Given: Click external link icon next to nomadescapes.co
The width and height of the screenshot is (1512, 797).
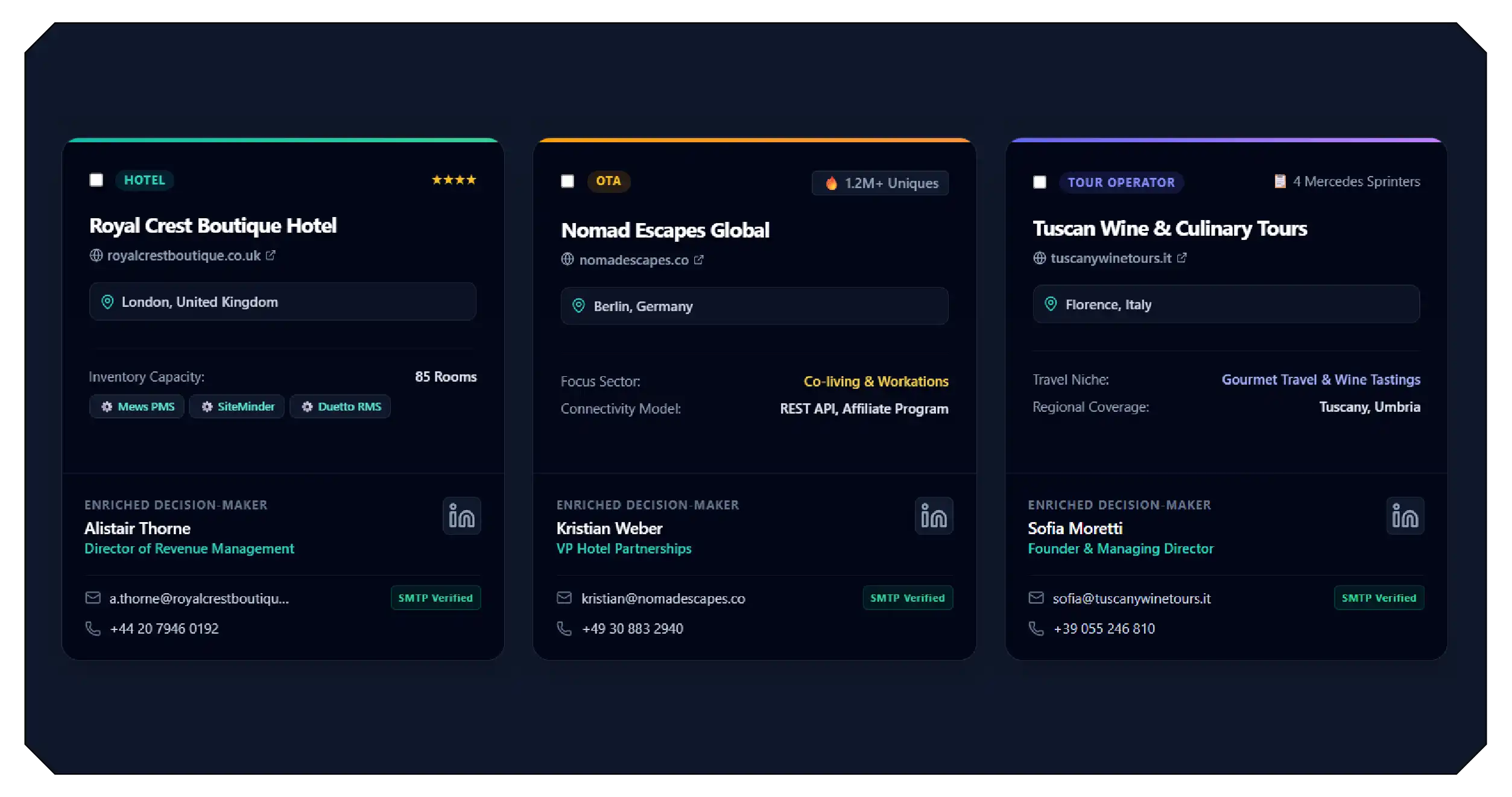Looking at the screenshot, I should tap(699, 260).
